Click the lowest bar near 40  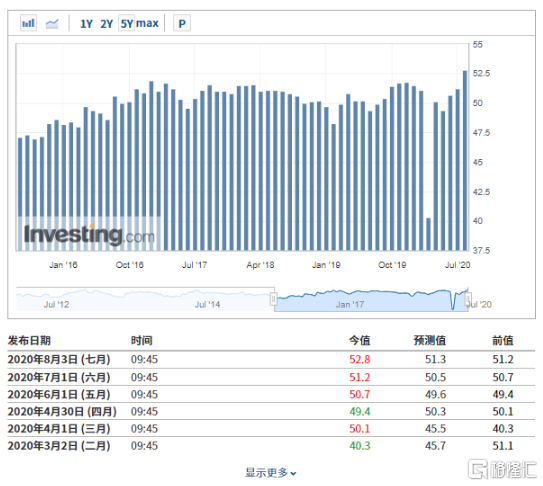[428, 234]
